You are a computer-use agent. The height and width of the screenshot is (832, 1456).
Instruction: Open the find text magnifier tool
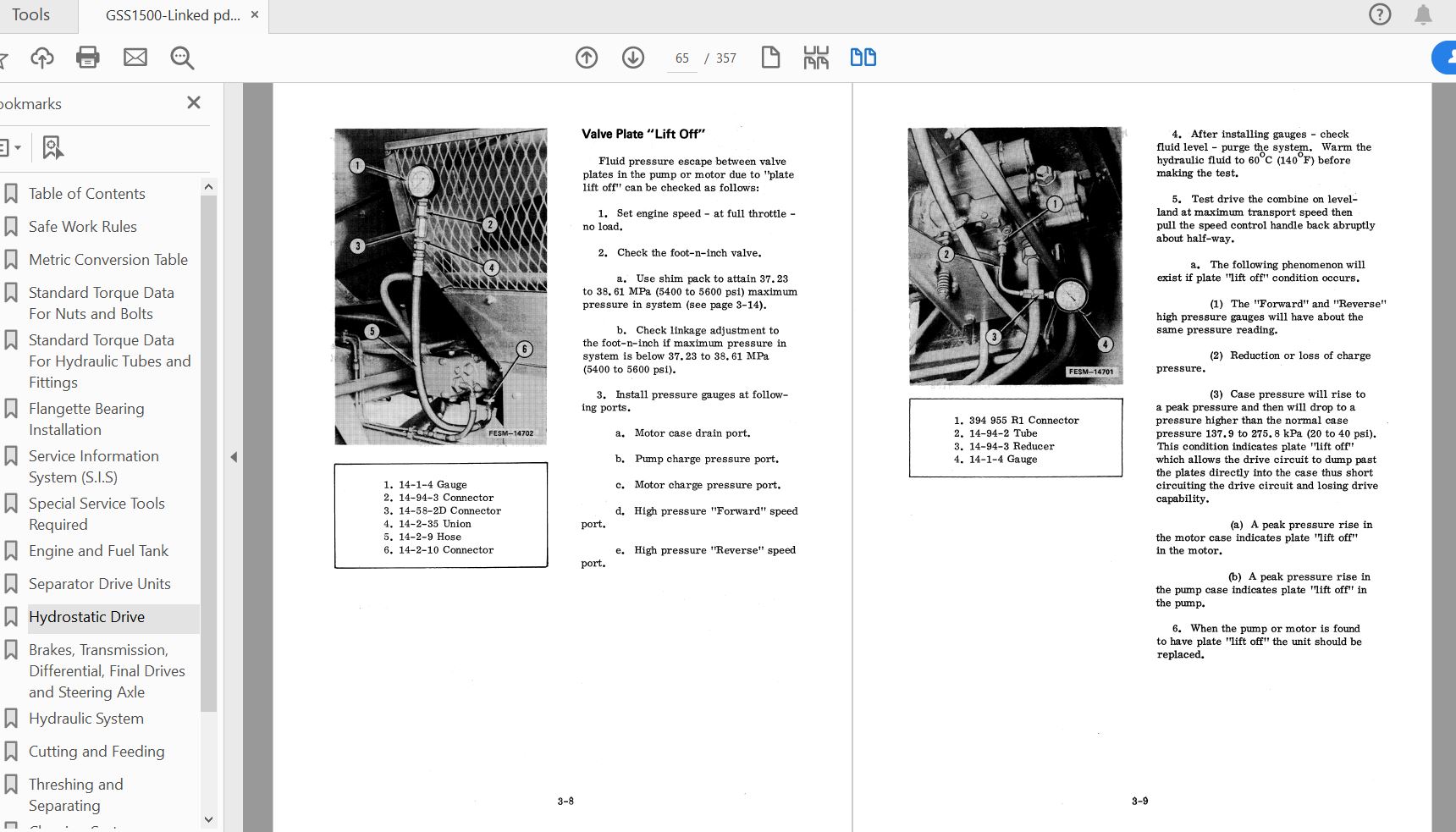click(182, 58)
